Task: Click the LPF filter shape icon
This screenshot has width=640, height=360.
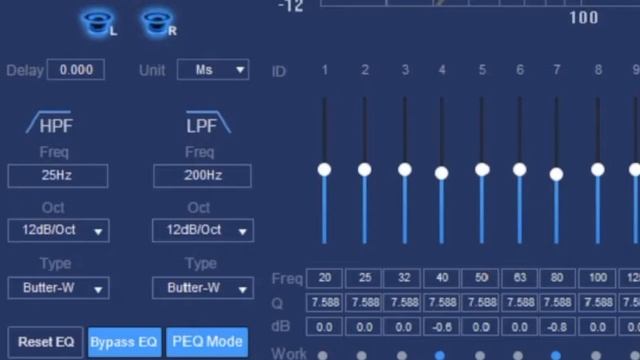Action: (208, 122)
